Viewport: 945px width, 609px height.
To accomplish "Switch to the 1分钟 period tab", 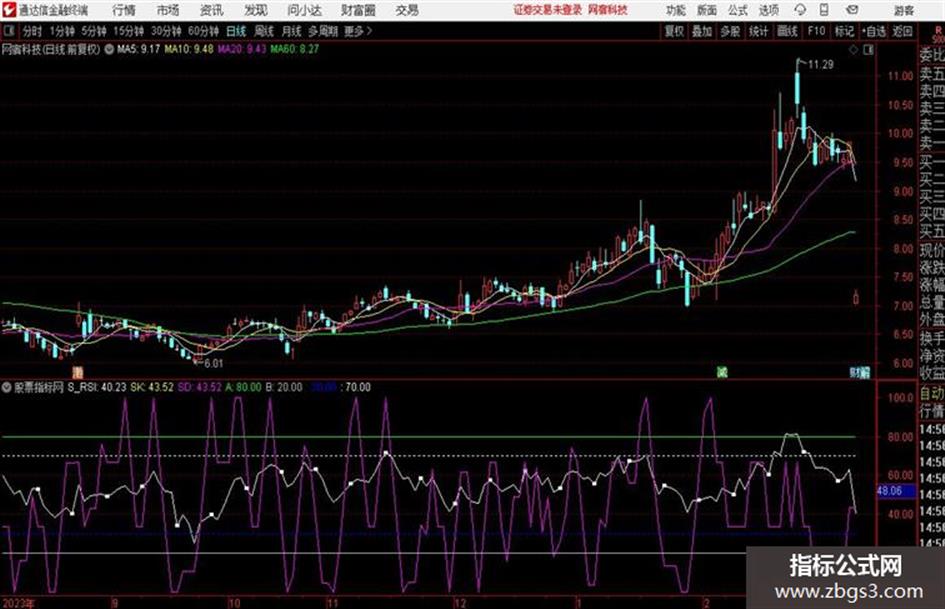I will [62, 31].
